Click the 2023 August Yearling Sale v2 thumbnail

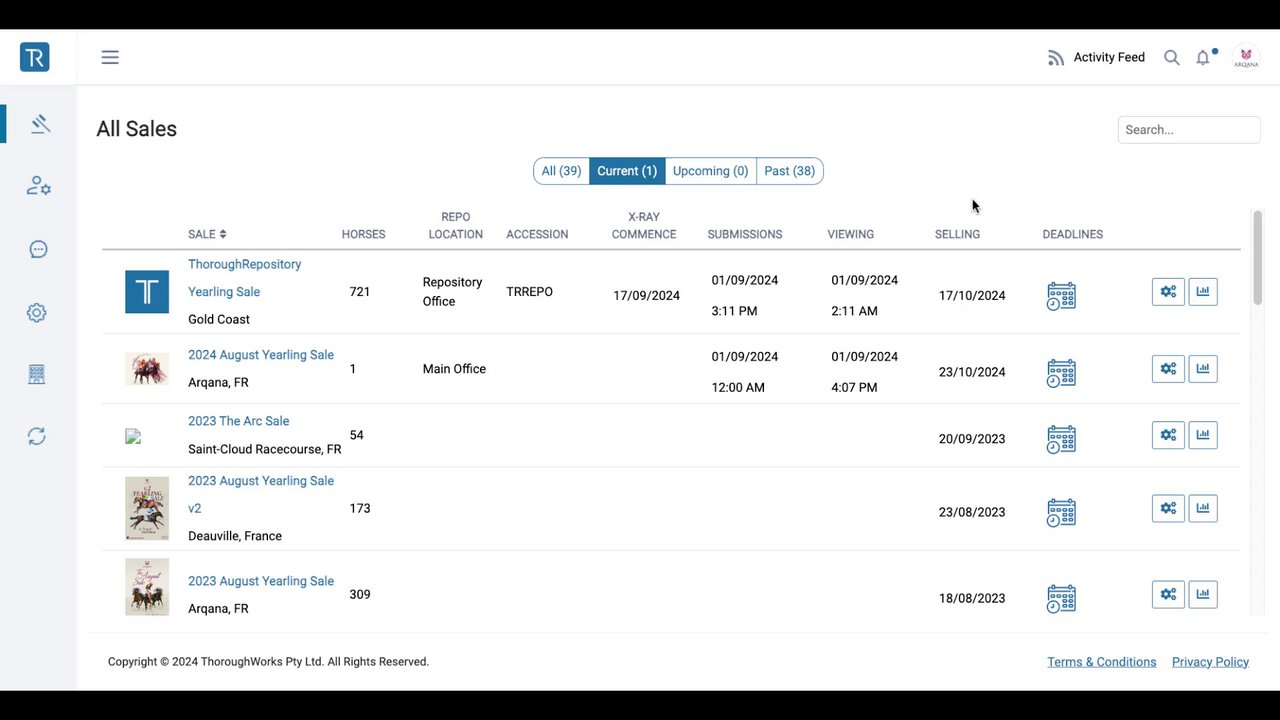tap(147, 508)
